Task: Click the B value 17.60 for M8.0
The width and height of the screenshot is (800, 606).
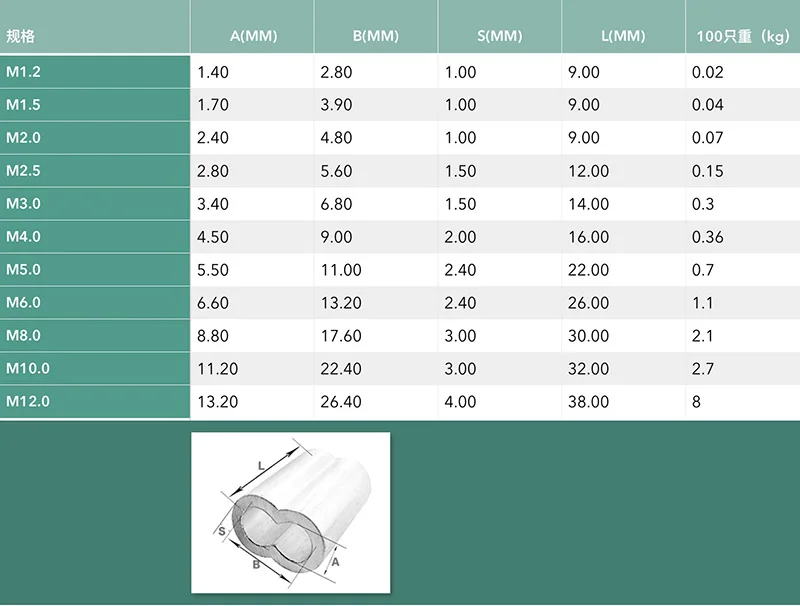Action: (x=341, y=336)
